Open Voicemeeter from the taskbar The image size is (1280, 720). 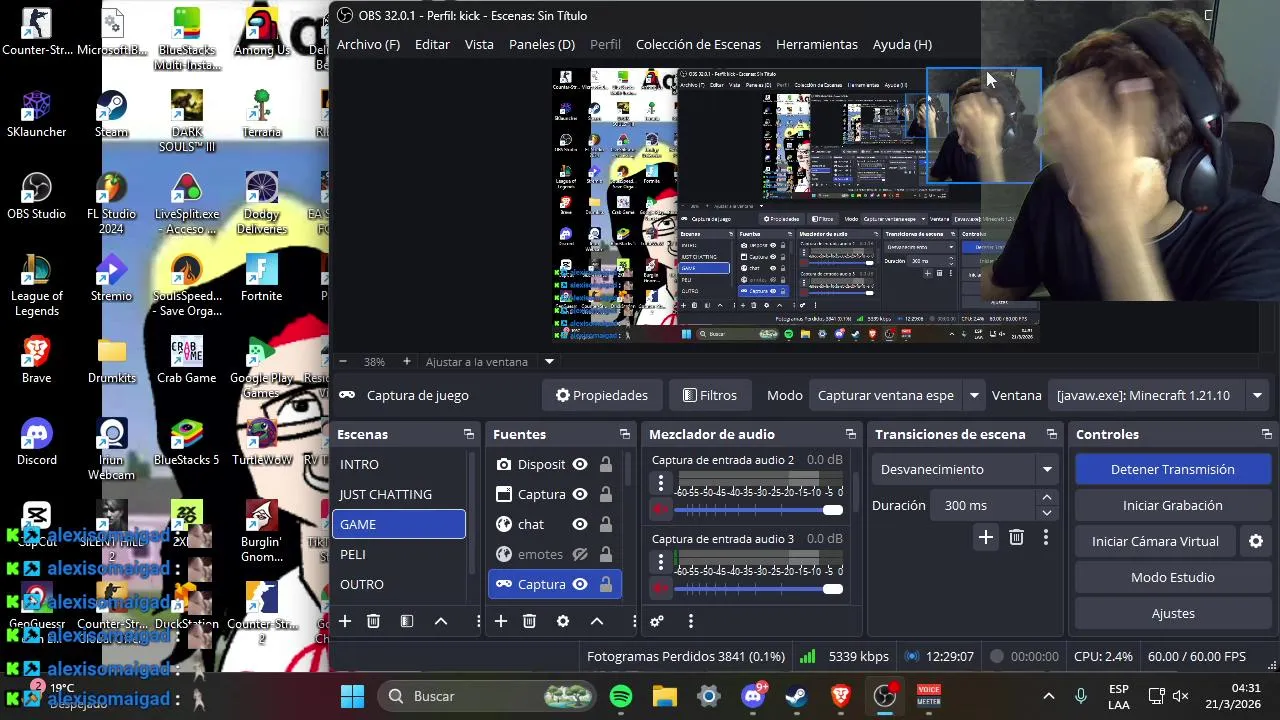tap(929, 696)
